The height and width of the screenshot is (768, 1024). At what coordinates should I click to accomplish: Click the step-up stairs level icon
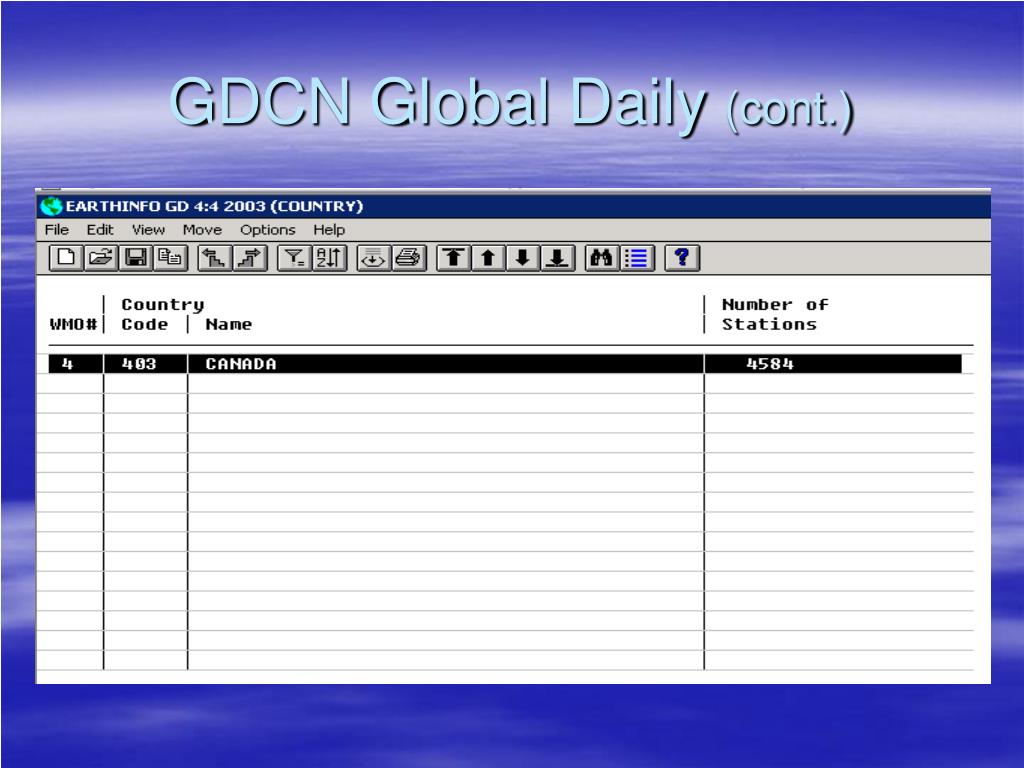(214, 257)
